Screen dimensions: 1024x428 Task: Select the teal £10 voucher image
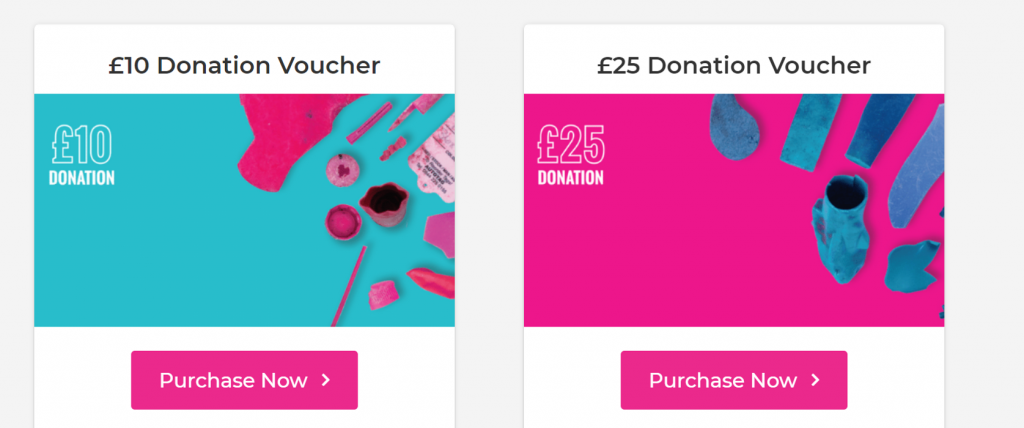(244, 210)
